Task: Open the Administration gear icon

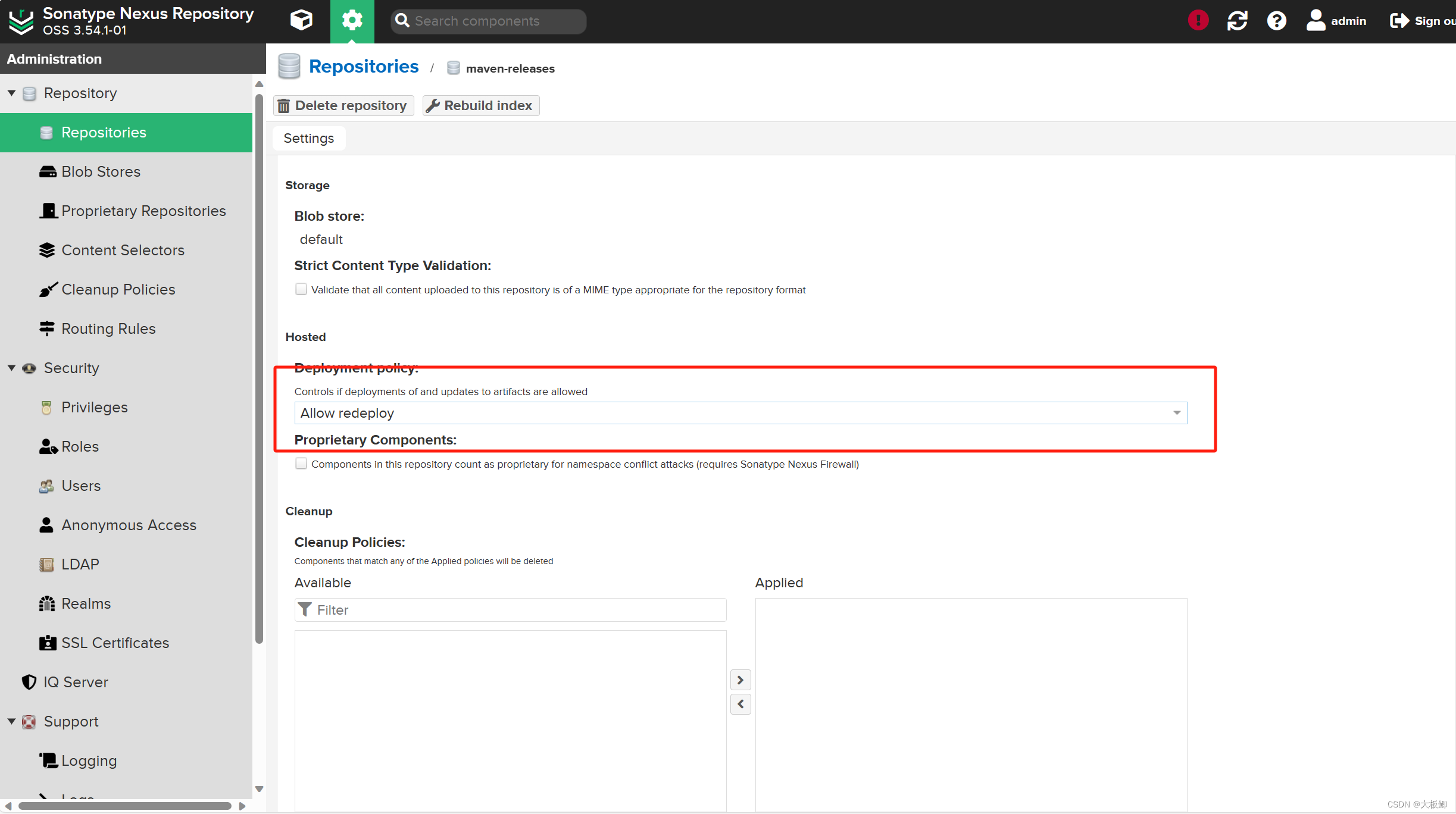Action: pyautogui.click(x=352, y=21)
